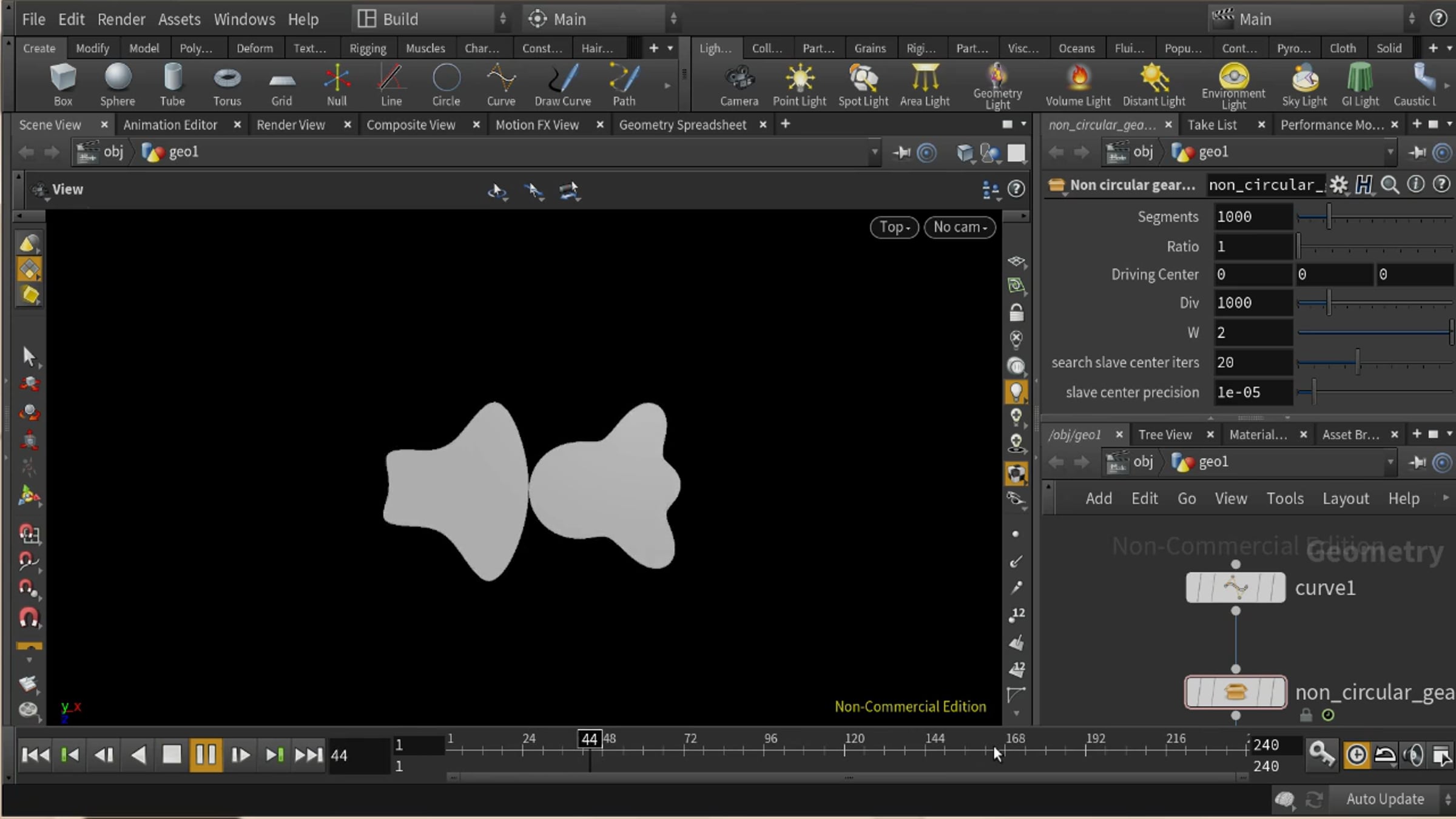Image resolution: width=1456 pixels, height=819 pixels.
Task: Open the network editor Layout menu
Action: (1346, 498)
